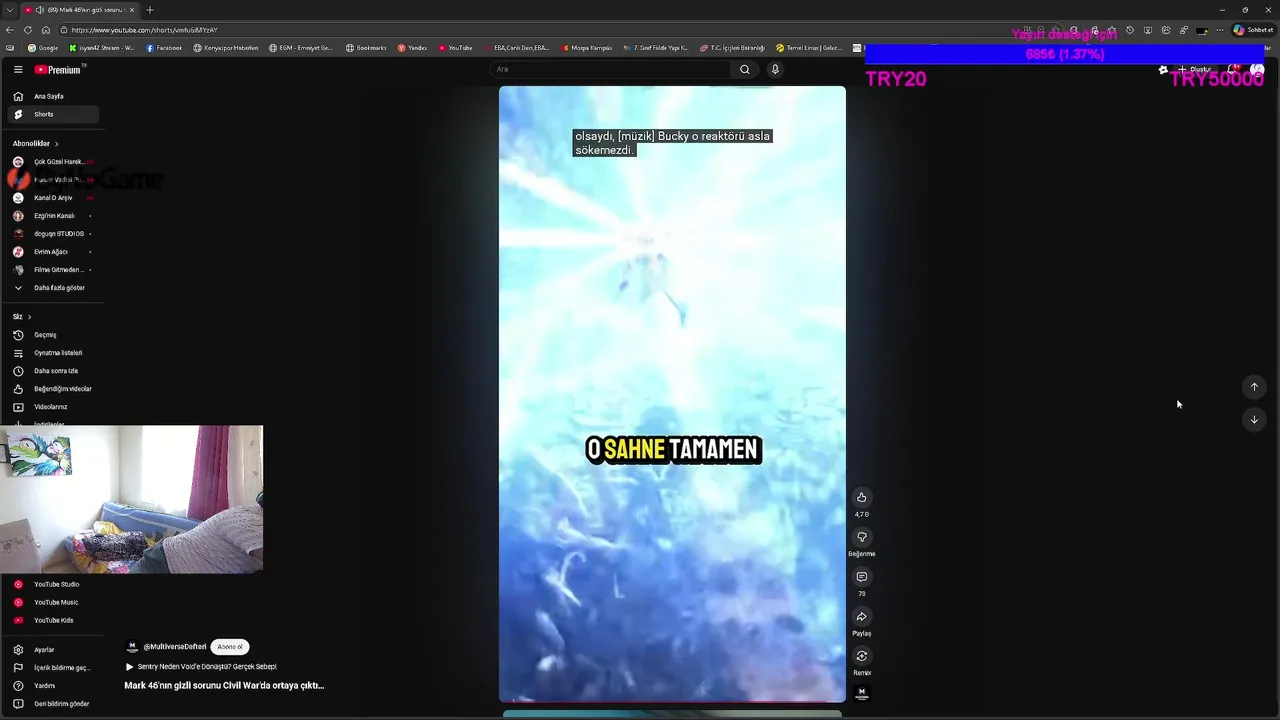1280x720 pixels.
Task: Open YouTube Kids link
Action: click(x=52, y=620)
